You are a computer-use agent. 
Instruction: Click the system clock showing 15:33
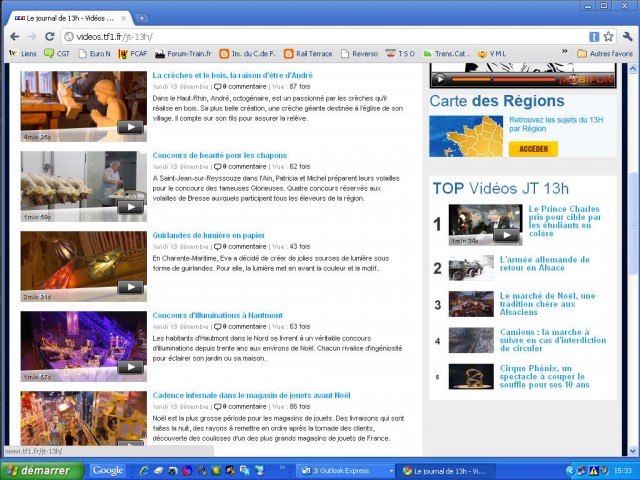coord(622,471)
